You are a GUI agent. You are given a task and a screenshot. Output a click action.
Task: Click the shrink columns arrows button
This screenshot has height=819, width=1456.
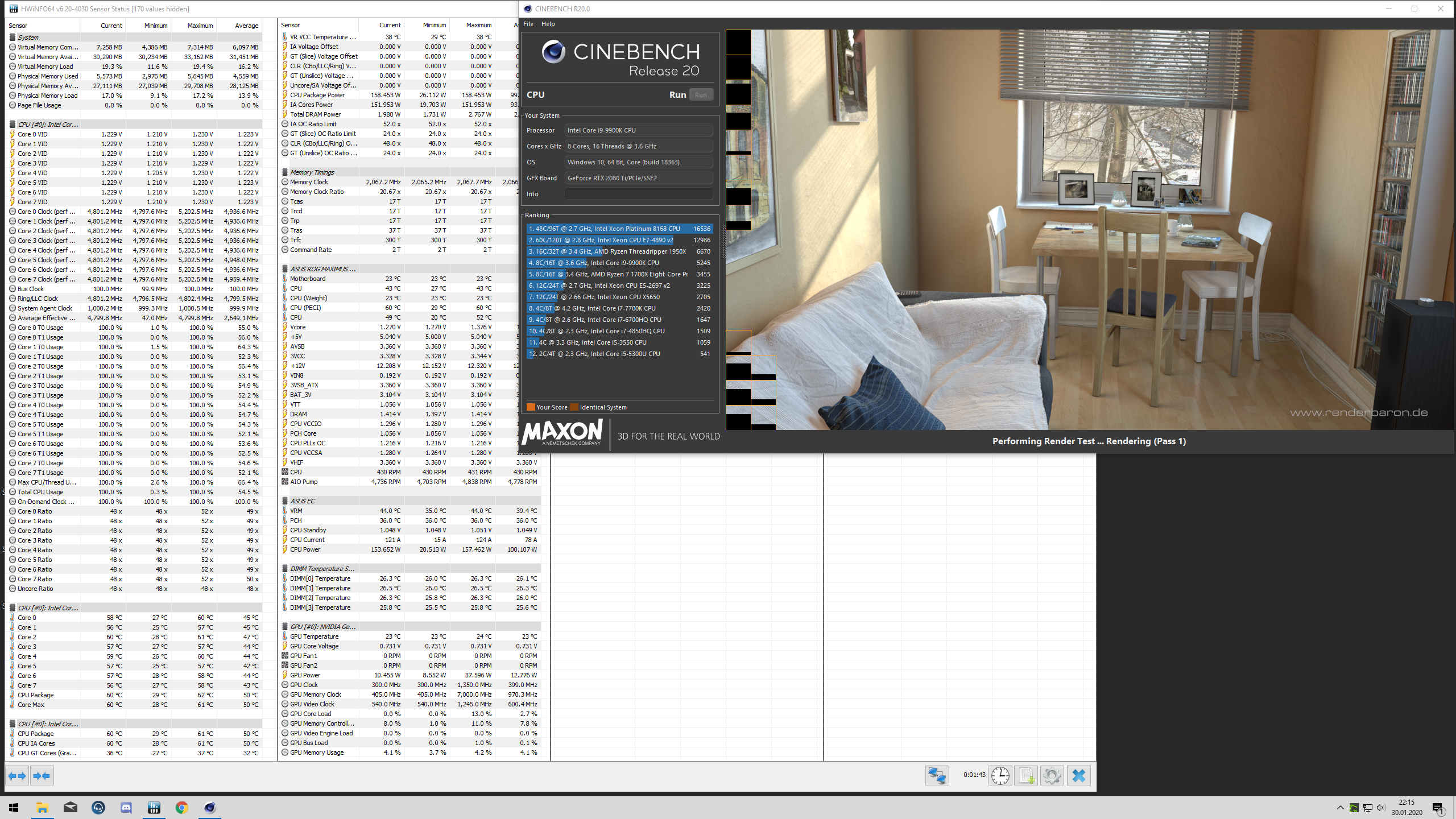pos(42,776)
